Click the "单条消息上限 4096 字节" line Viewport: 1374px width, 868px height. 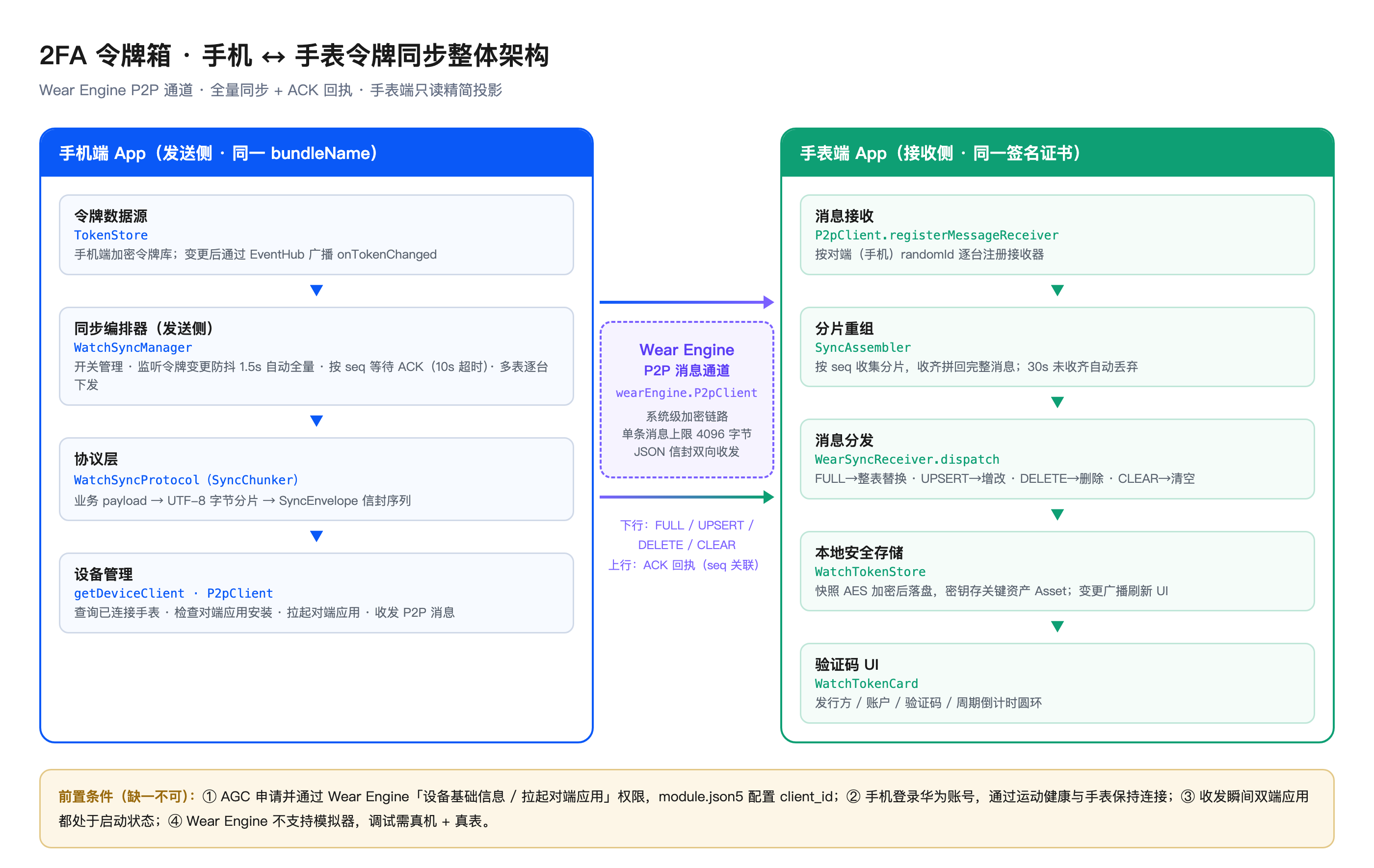tap(687, 434)
